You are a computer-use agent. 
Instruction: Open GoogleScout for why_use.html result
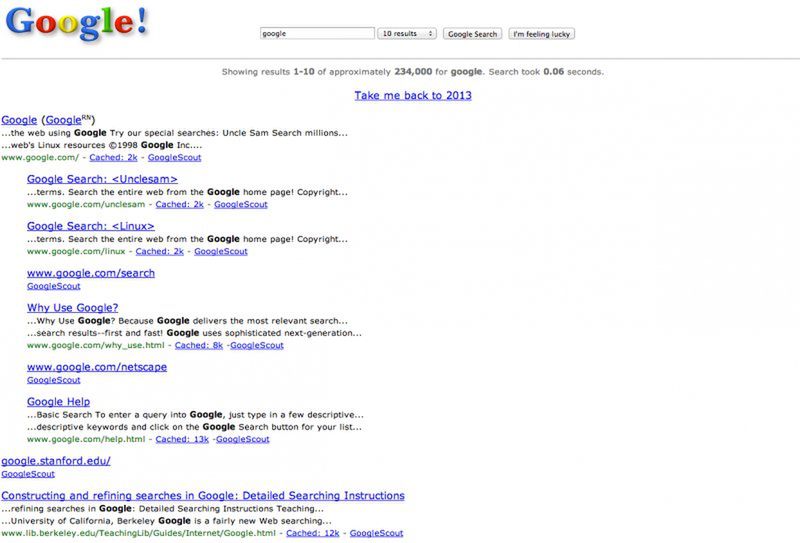[257, 345]
